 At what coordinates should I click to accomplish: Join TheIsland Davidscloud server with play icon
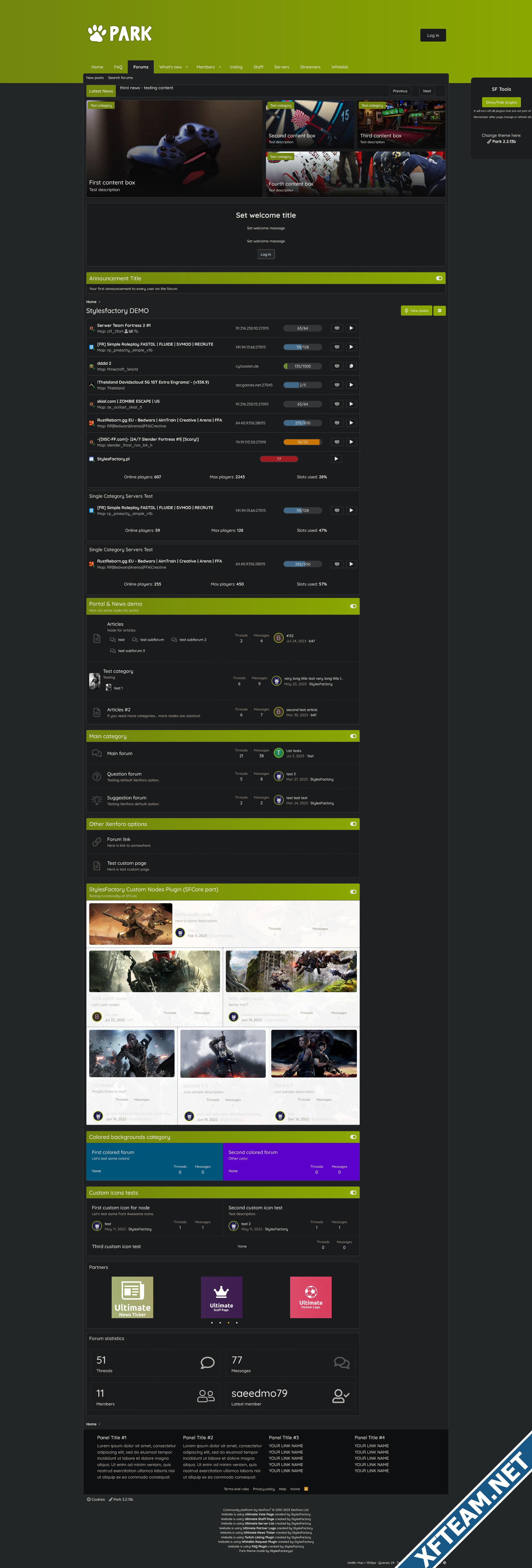(x=351, y=385)
